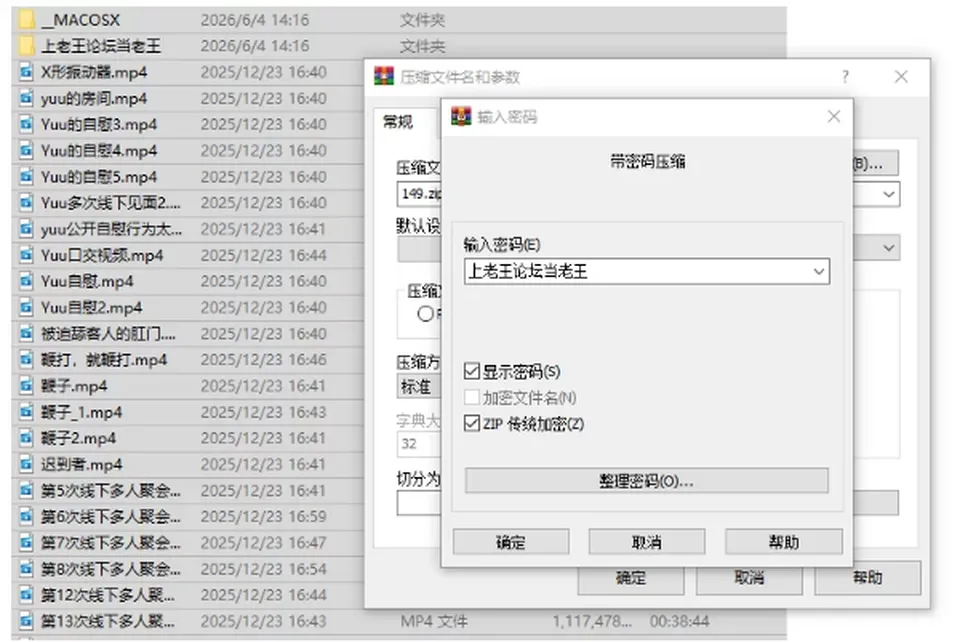
Task: Open the archive name dropdown arrow in compression dialog
Action: [x=888, y=195]
